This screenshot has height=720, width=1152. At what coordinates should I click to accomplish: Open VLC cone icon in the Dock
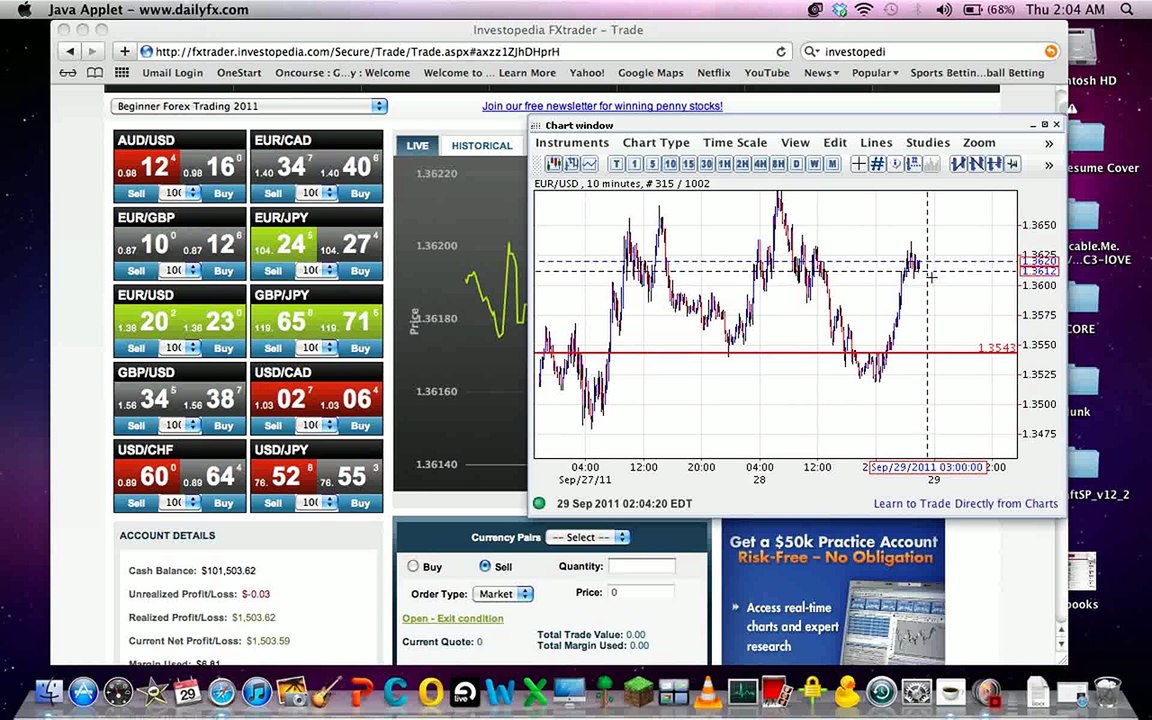tap(707, 692)
